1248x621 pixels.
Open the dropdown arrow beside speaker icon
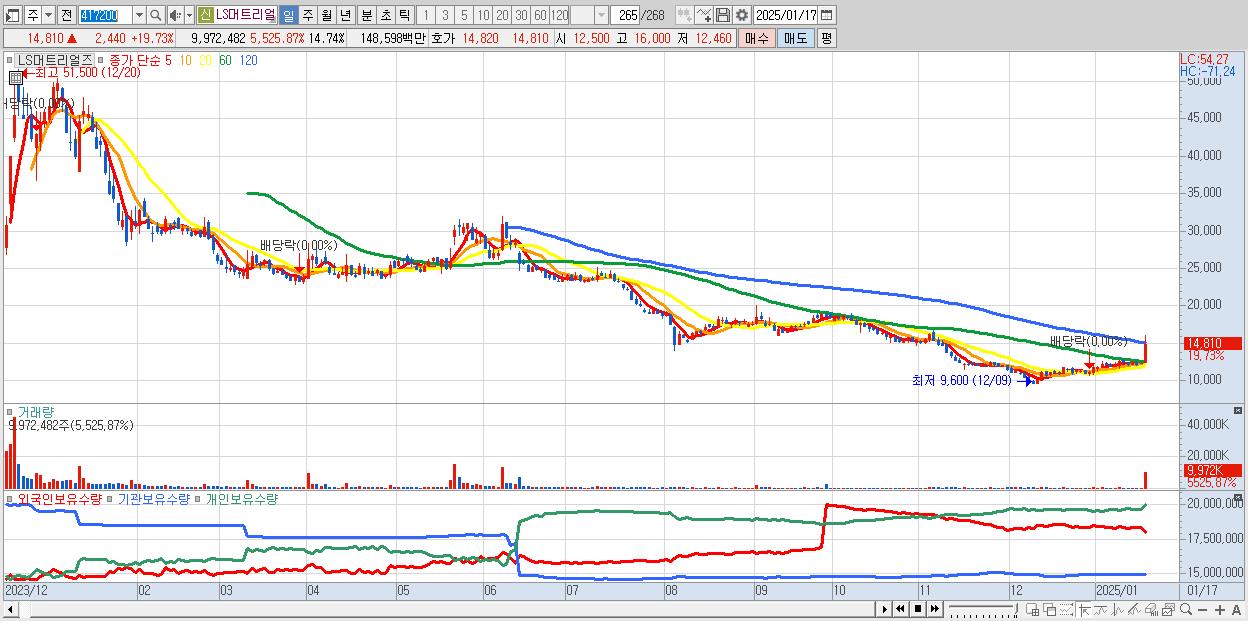tap(189, 15)
